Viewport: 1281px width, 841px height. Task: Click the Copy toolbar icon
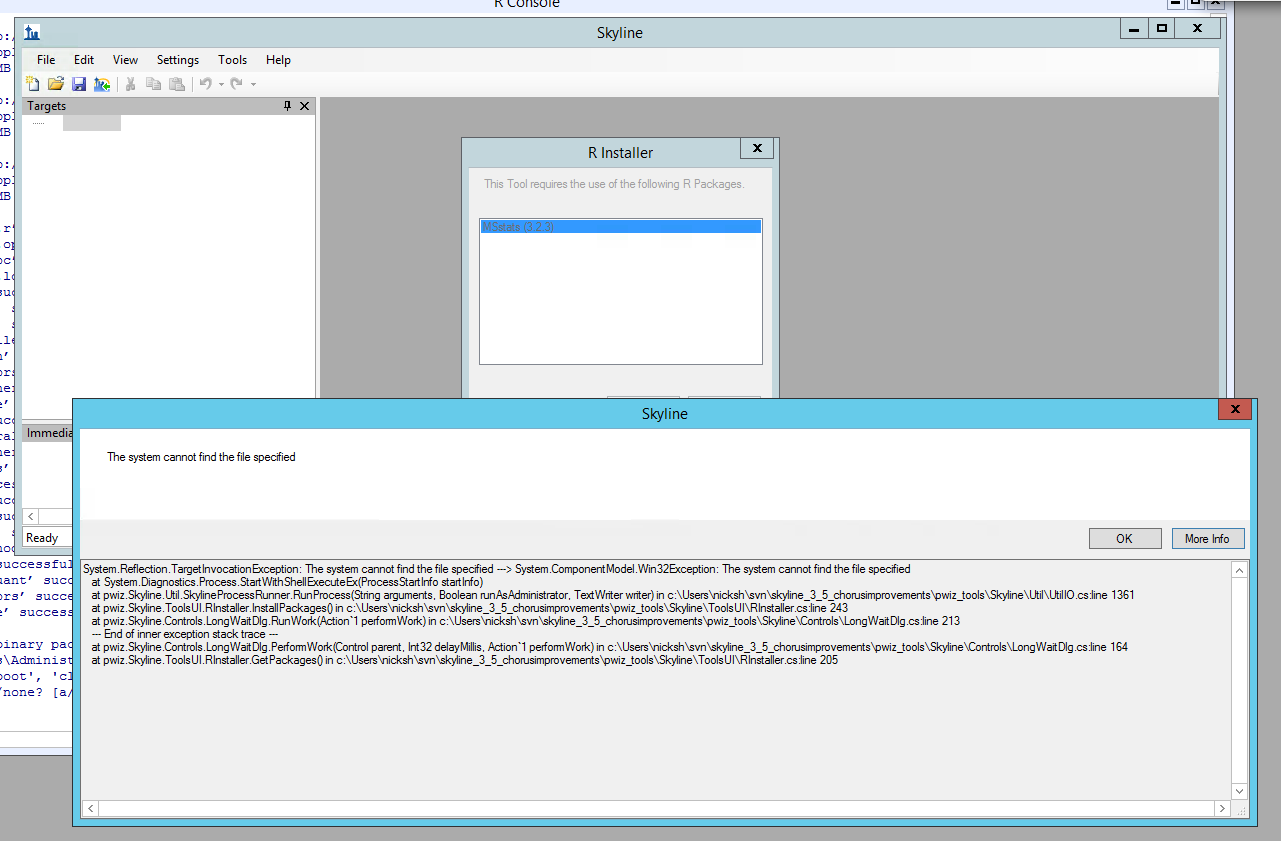click(x=153, y=85)
